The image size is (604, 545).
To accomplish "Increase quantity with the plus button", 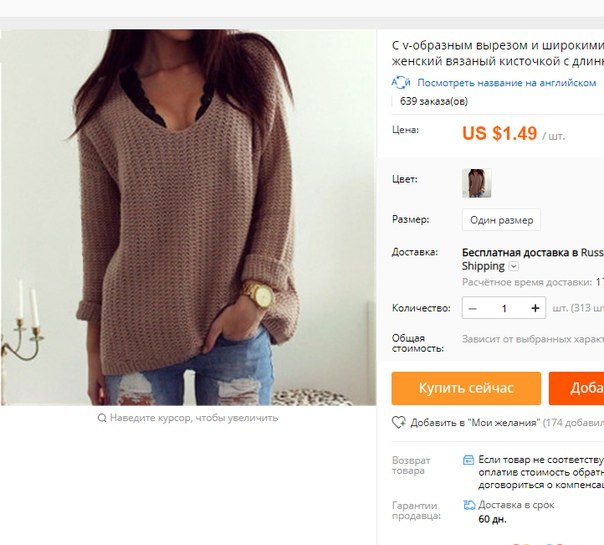I will point(535,308).
